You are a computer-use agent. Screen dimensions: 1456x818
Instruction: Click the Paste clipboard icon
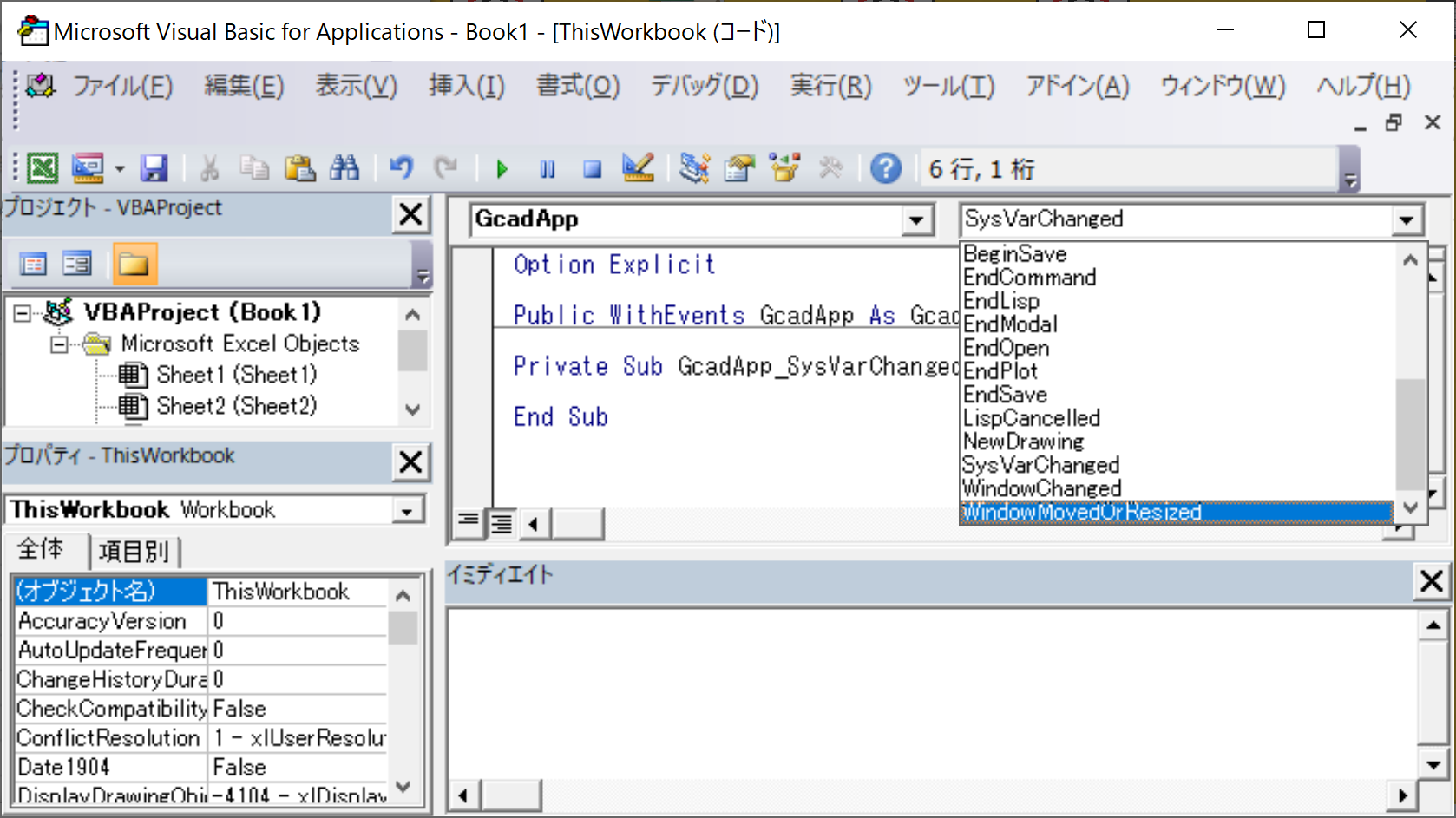pyautogui.click(x=299, y=167)
